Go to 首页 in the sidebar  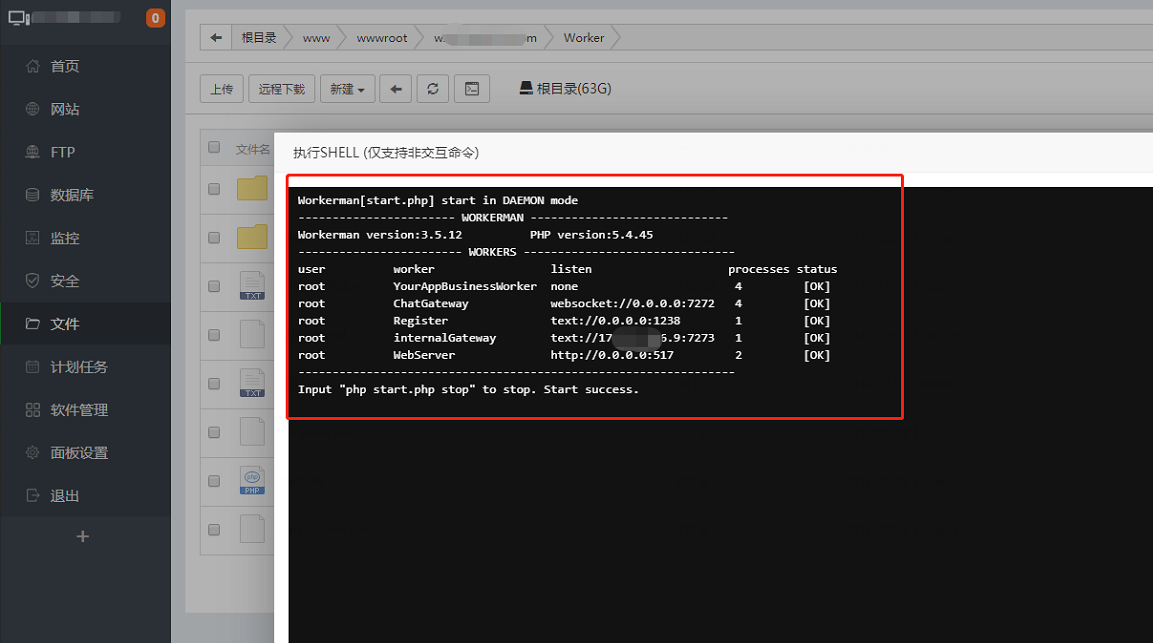tap(65, 66)
